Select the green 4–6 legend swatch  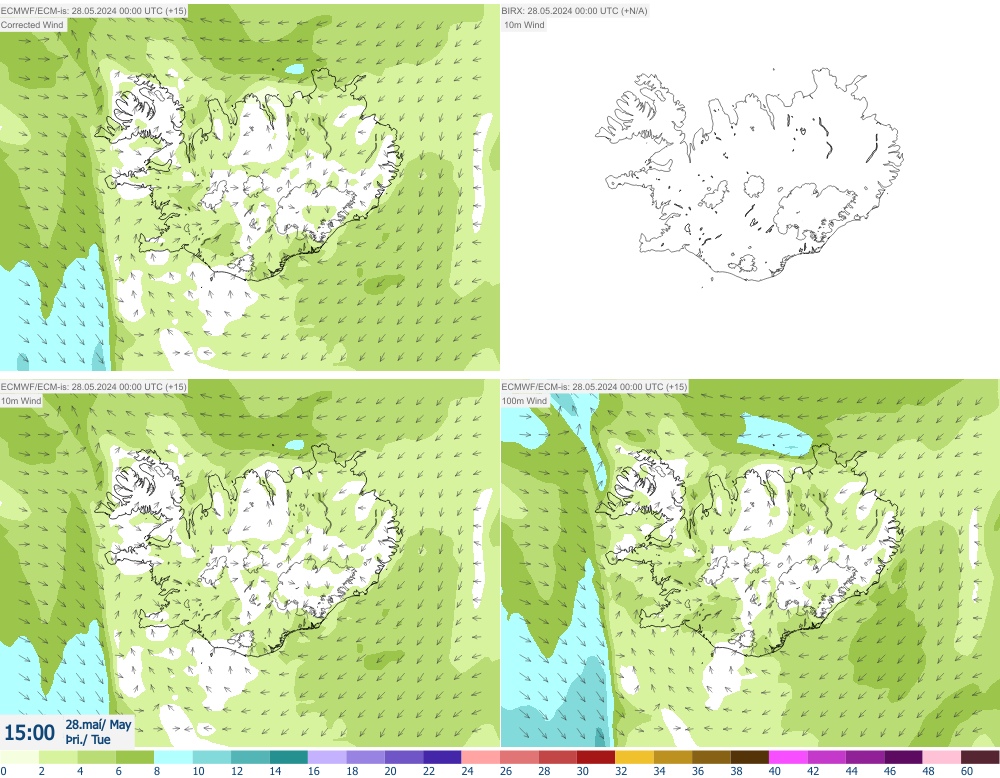(x=96, y=757)
